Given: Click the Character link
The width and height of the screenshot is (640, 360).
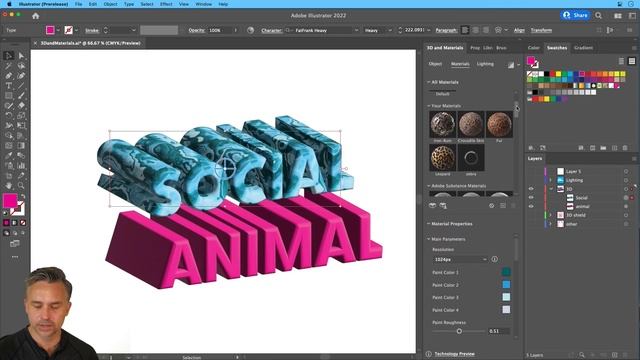Looking at the screenshot, I should click(272, 30).
